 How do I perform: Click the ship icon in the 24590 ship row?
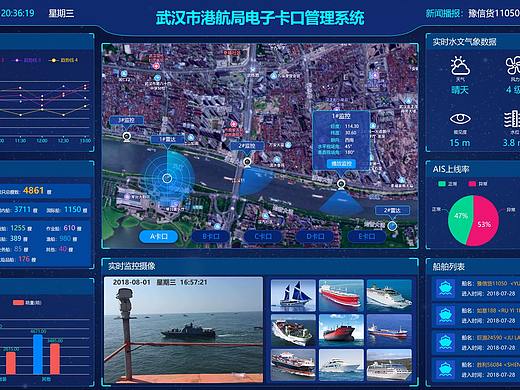point(445,342)
